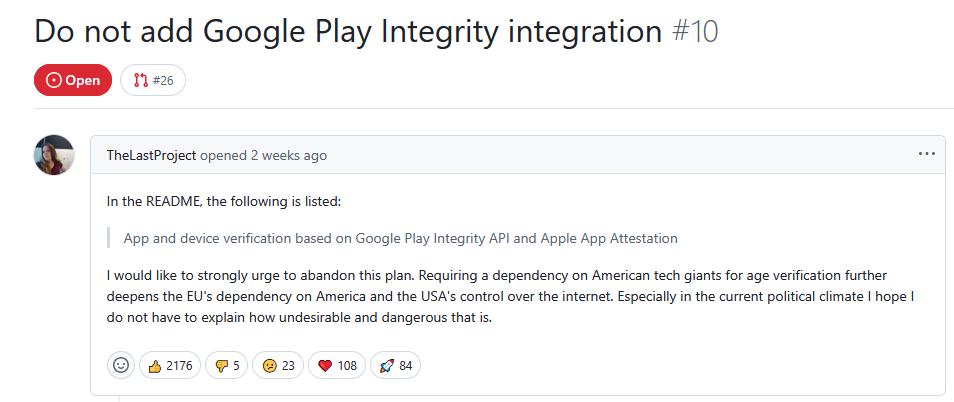Toggle the thumbs down reaction with 5

click(x=226, y=366)
